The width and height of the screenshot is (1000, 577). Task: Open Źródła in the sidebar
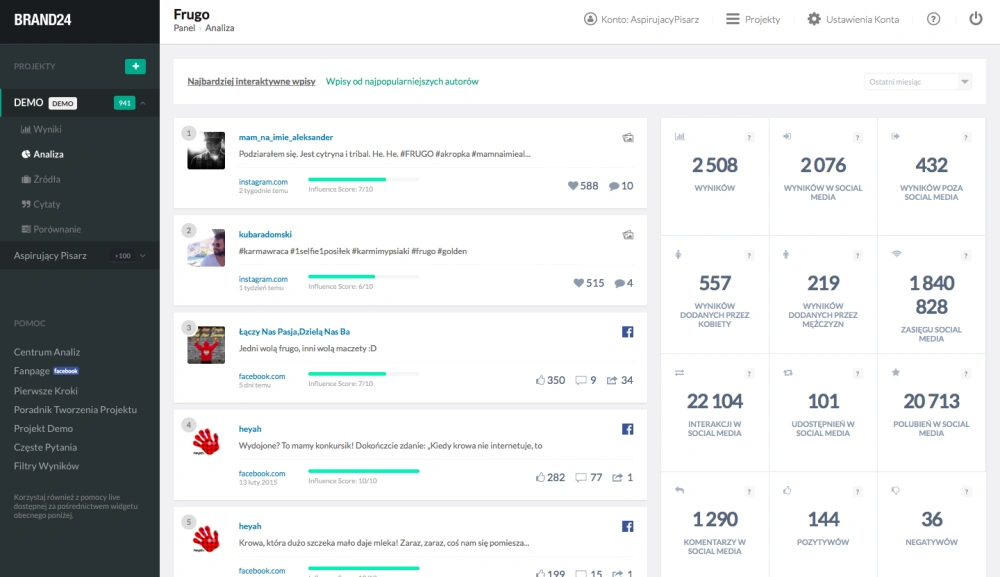46,179
